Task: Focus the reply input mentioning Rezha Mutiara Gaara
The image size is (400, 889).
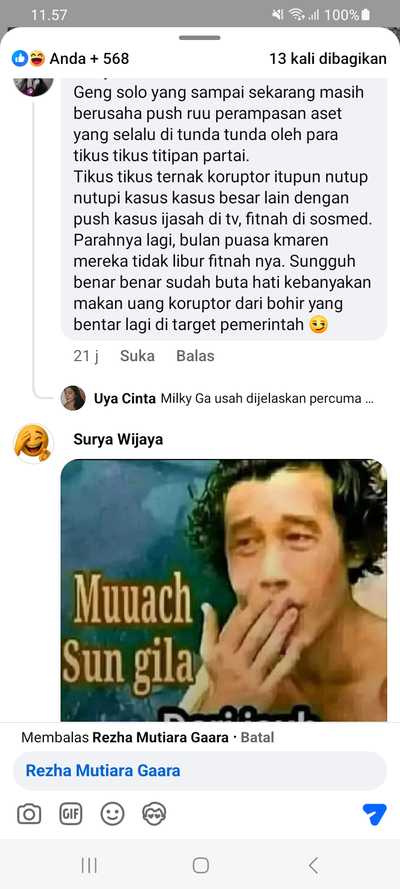Action: (x=200, y=771)
